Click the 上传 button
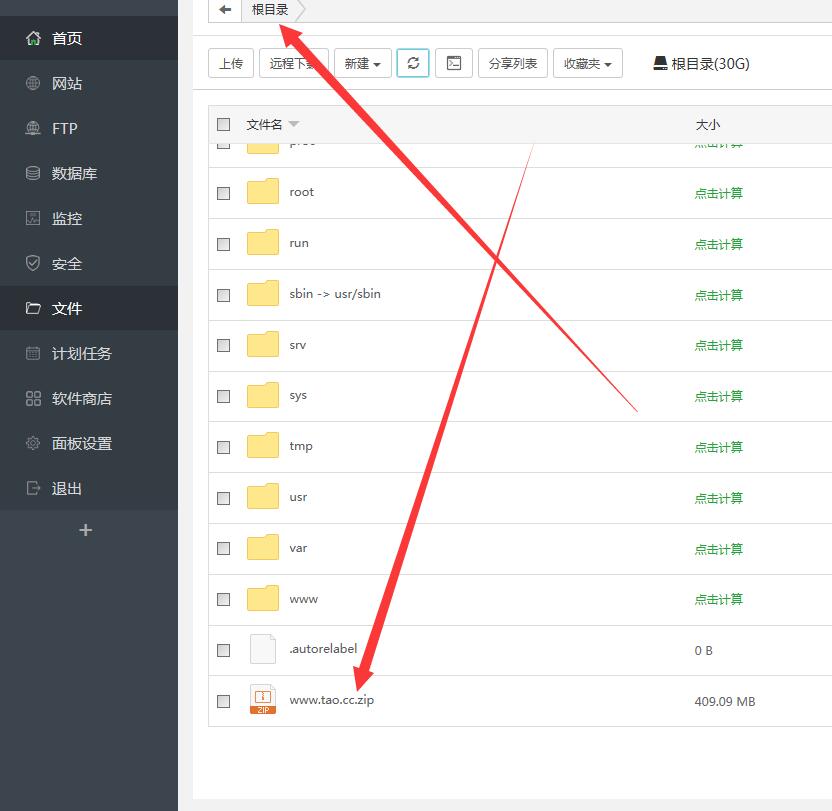This screenshot has width=832, height=811. [x=230, y=63]
